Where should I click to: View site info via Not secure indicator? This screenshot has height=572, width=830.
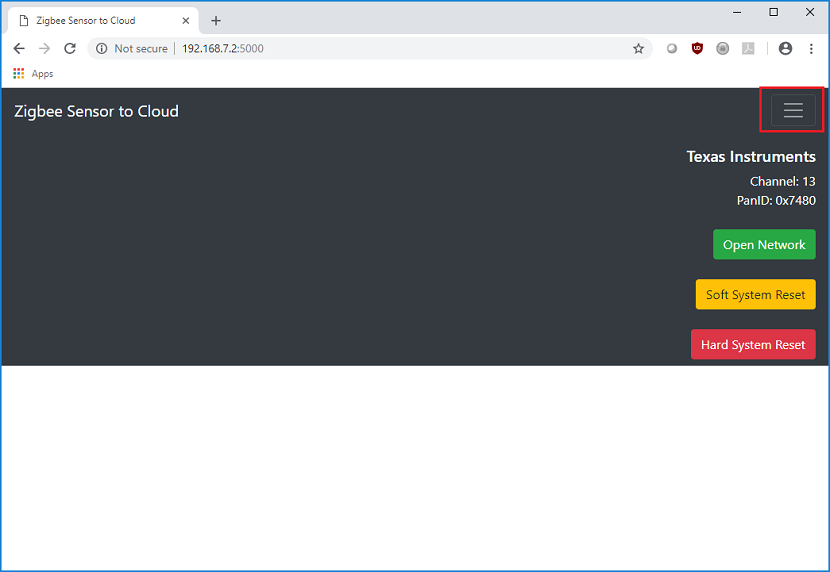132,48
